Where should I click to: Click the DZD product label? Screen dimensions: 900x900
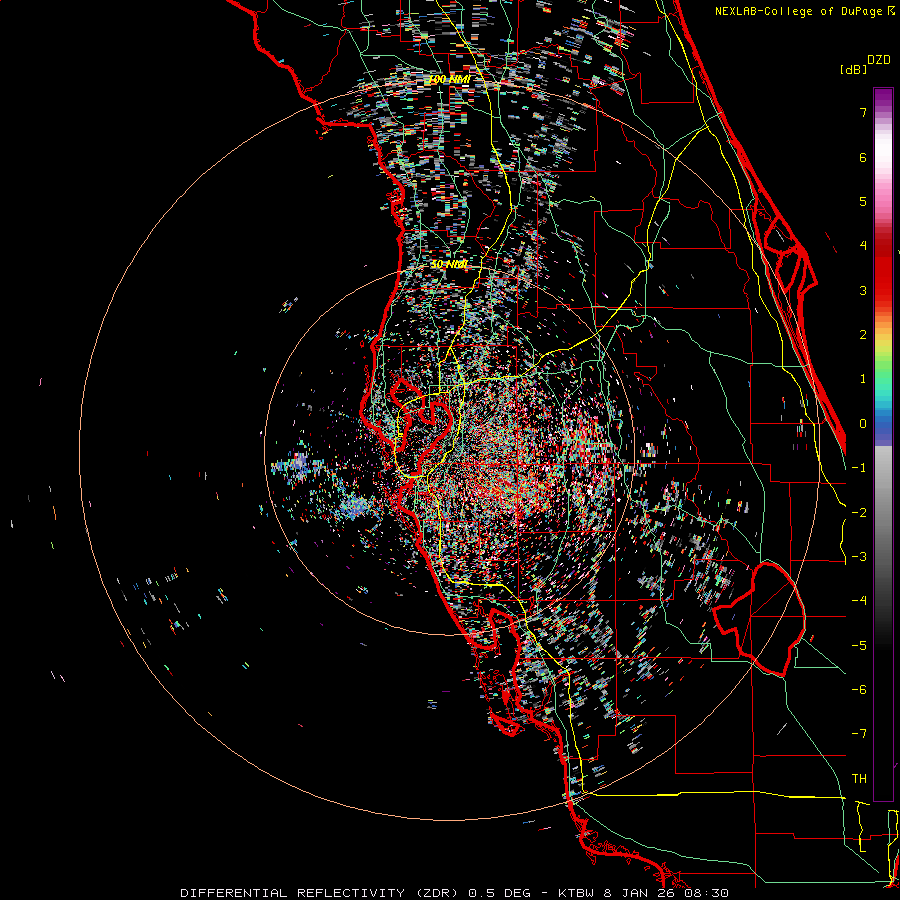click(879, 60)
